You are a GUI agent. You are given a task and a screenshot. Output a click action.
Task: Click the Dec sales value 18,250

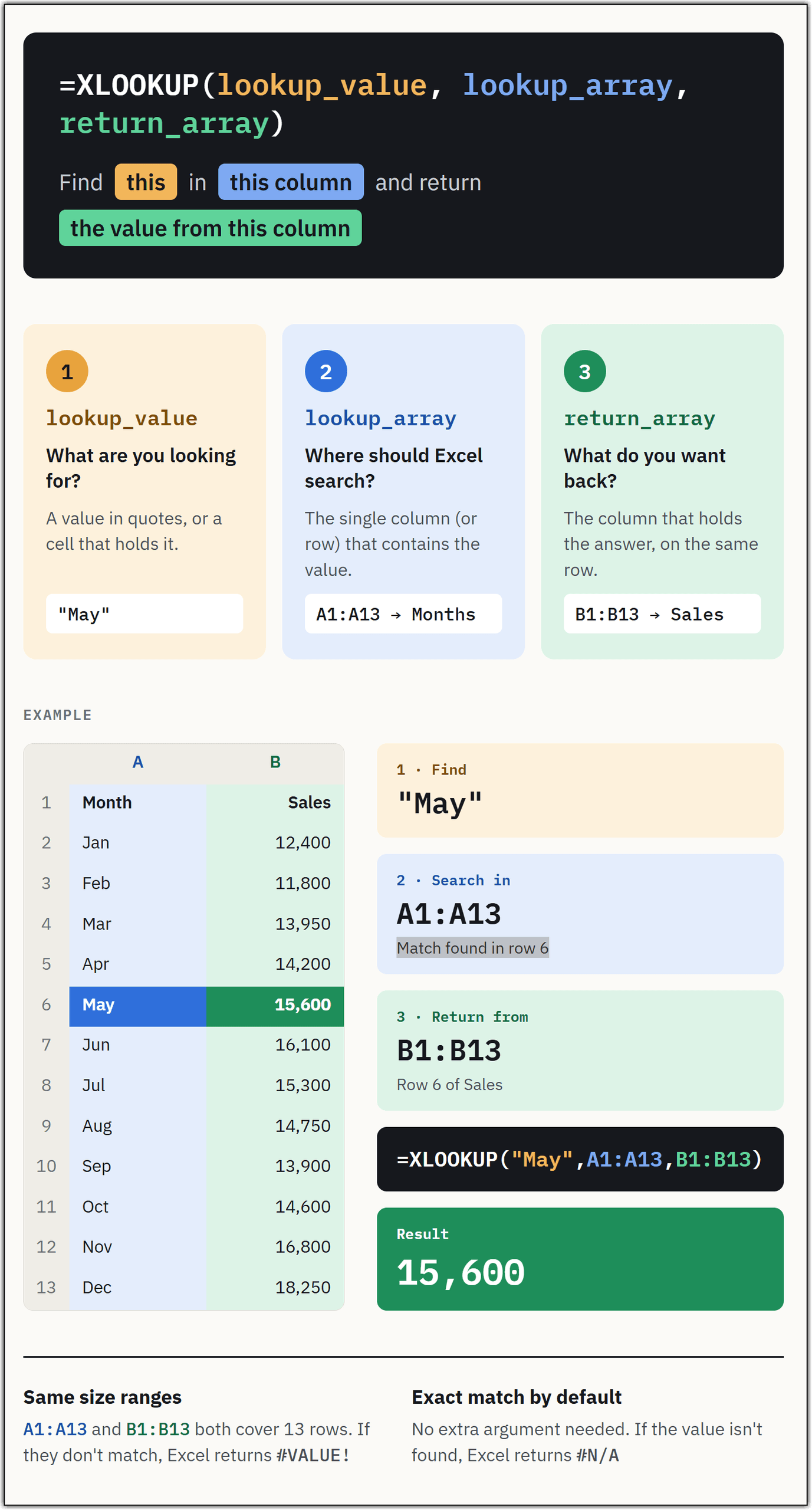click(x=303, y=1288)
